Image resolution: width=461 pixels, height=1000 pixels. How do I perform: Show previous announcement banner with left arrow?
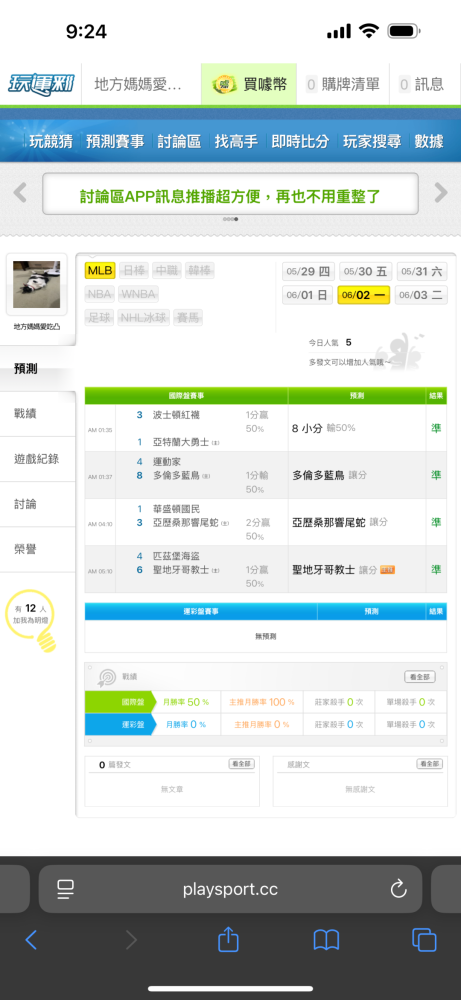coord(20,193)
